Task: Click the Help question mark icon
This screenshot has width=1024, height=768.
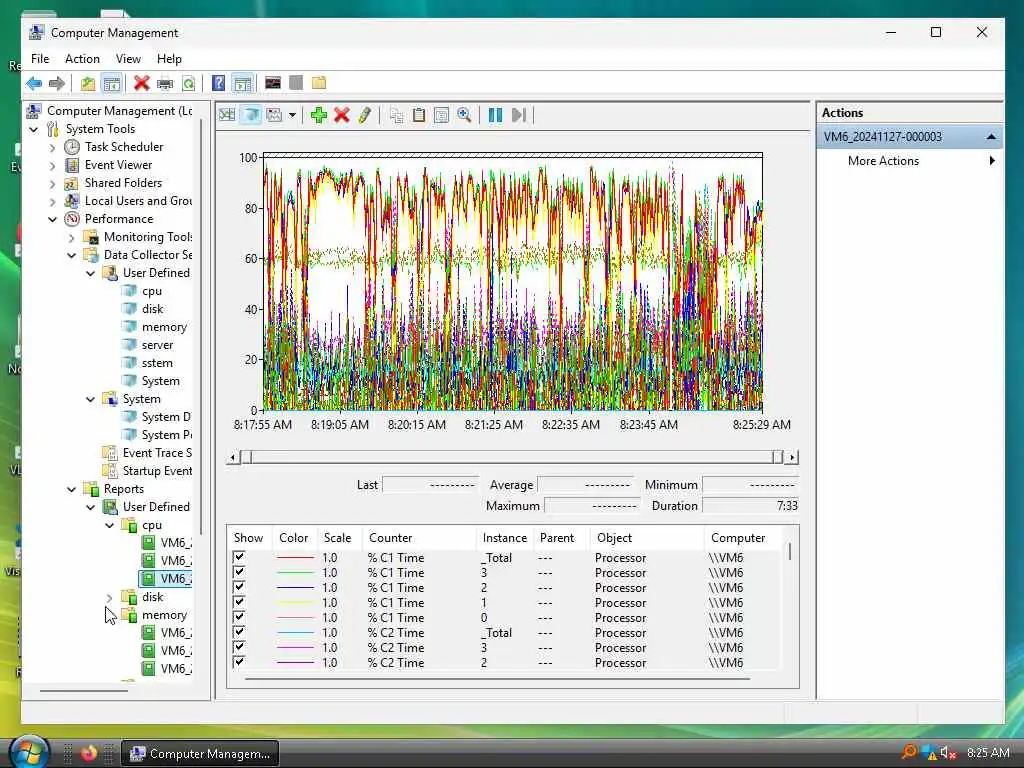Action: point(218,83)
